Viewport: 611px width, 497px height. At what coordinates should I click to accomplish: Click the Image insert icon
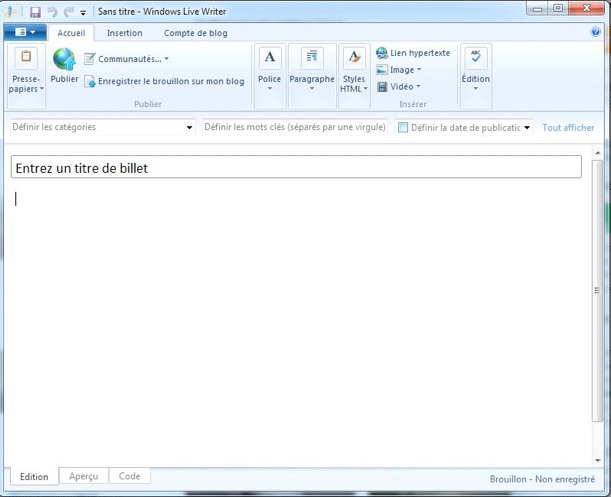[x=382, y=70]
